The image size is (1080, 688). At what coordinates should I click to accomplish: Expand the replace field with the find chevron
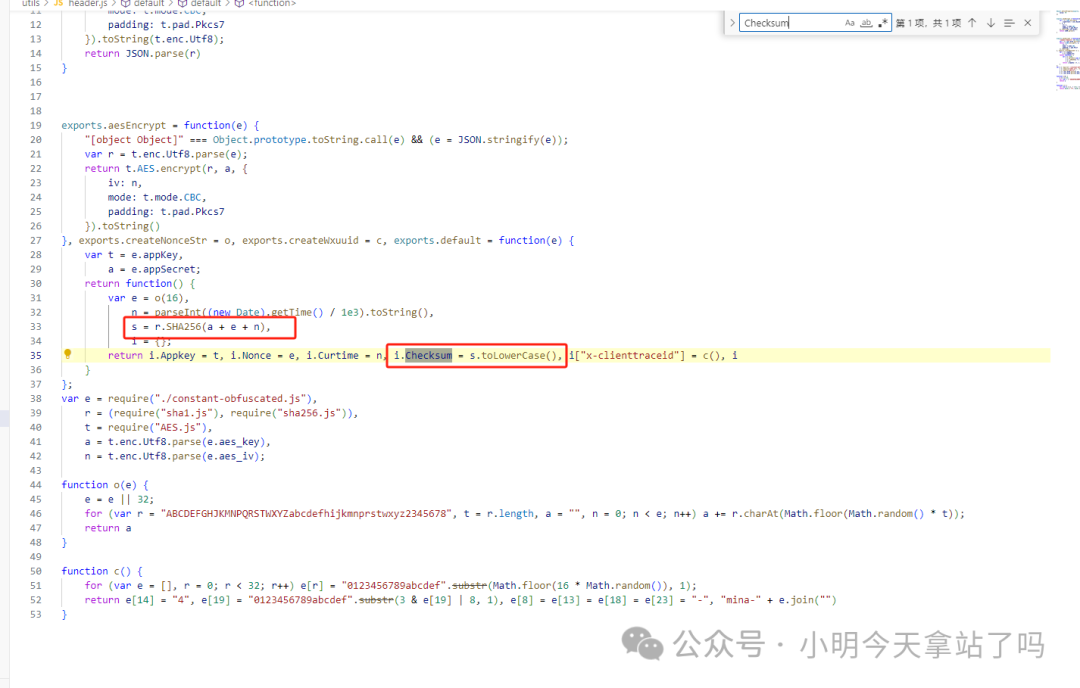tap(732, 23)
